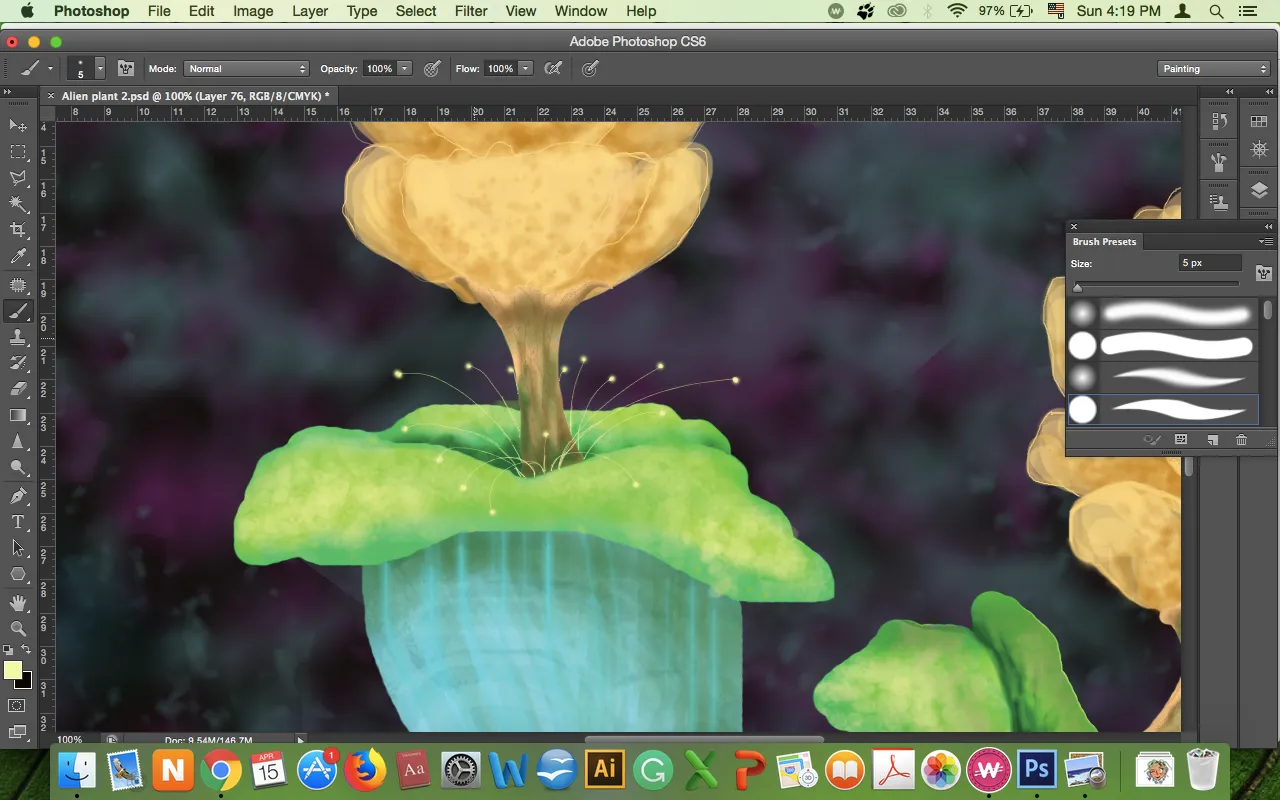The height and width of the screenshot is (800, 1280).
Task: Select the Dodge tool
Action: (x=18, y=467)
